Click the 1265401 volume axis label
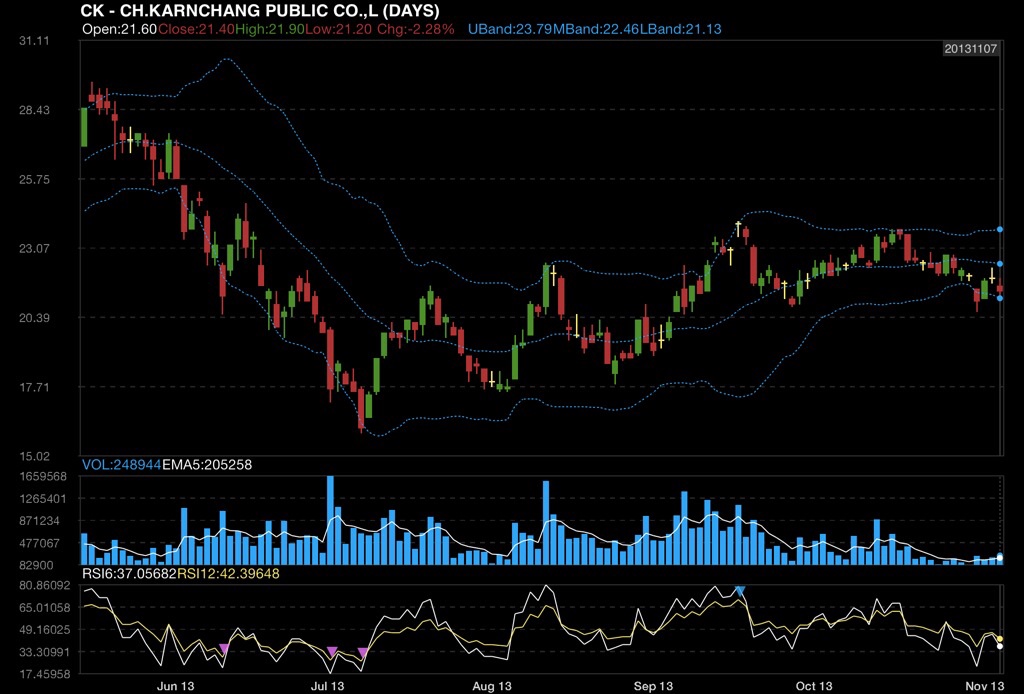This screenshot has width=1024, height=694. 43,499
